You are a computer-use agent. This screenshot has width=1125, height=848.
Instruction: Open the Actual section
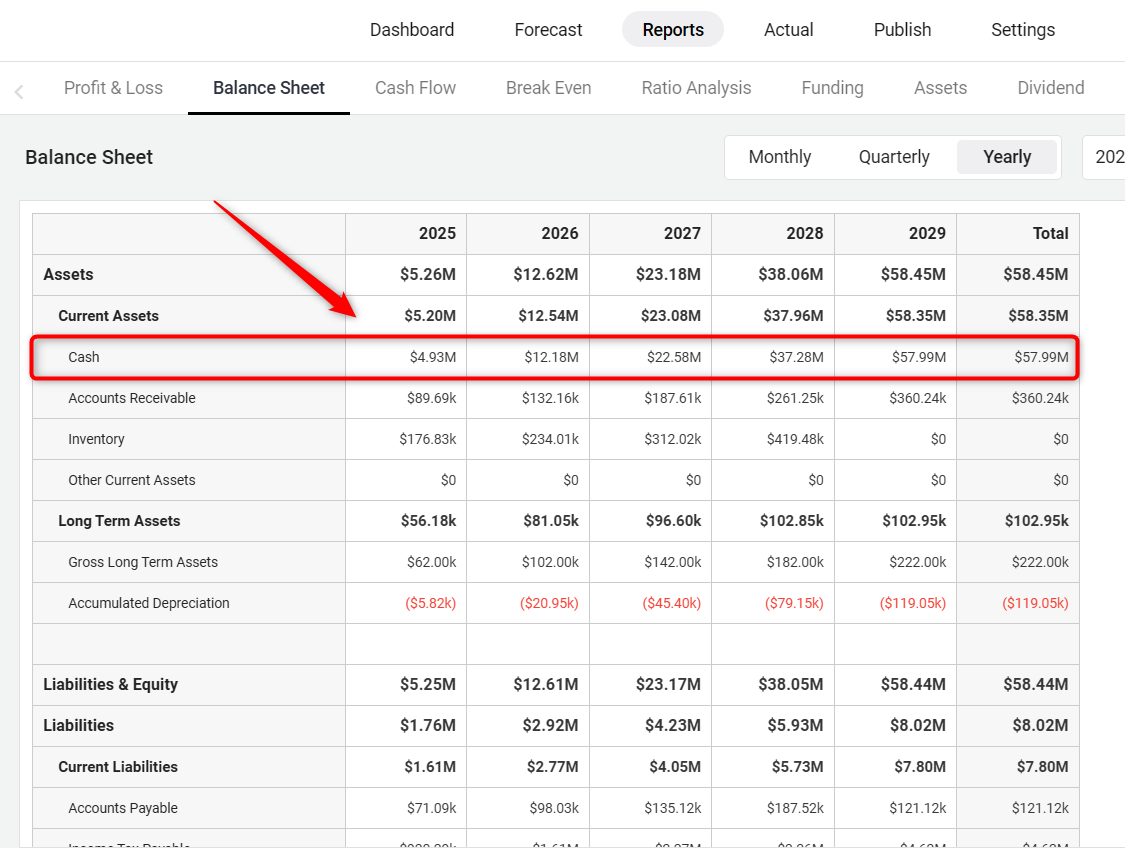tap(788, 30)
